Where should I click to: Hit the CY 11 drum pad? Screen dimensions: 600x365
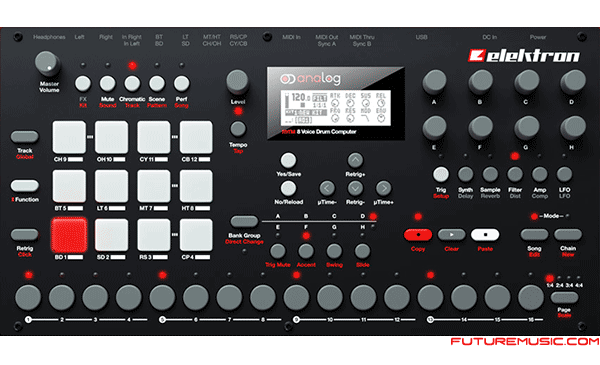154,137
